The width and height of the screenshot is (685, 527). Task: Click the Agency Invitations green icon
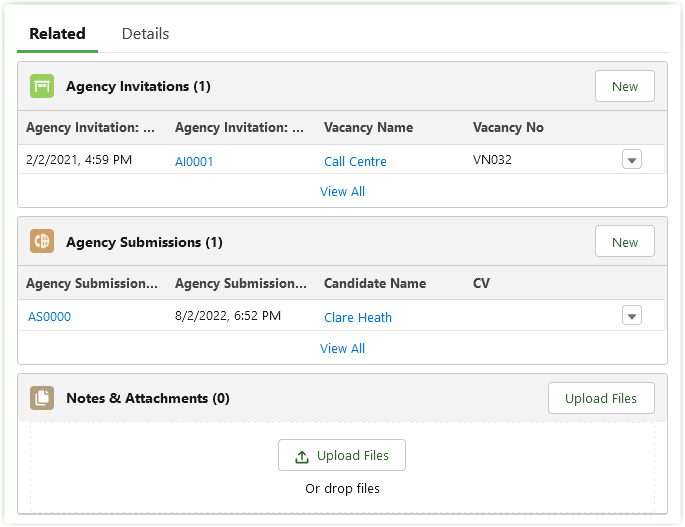point(42,86)
